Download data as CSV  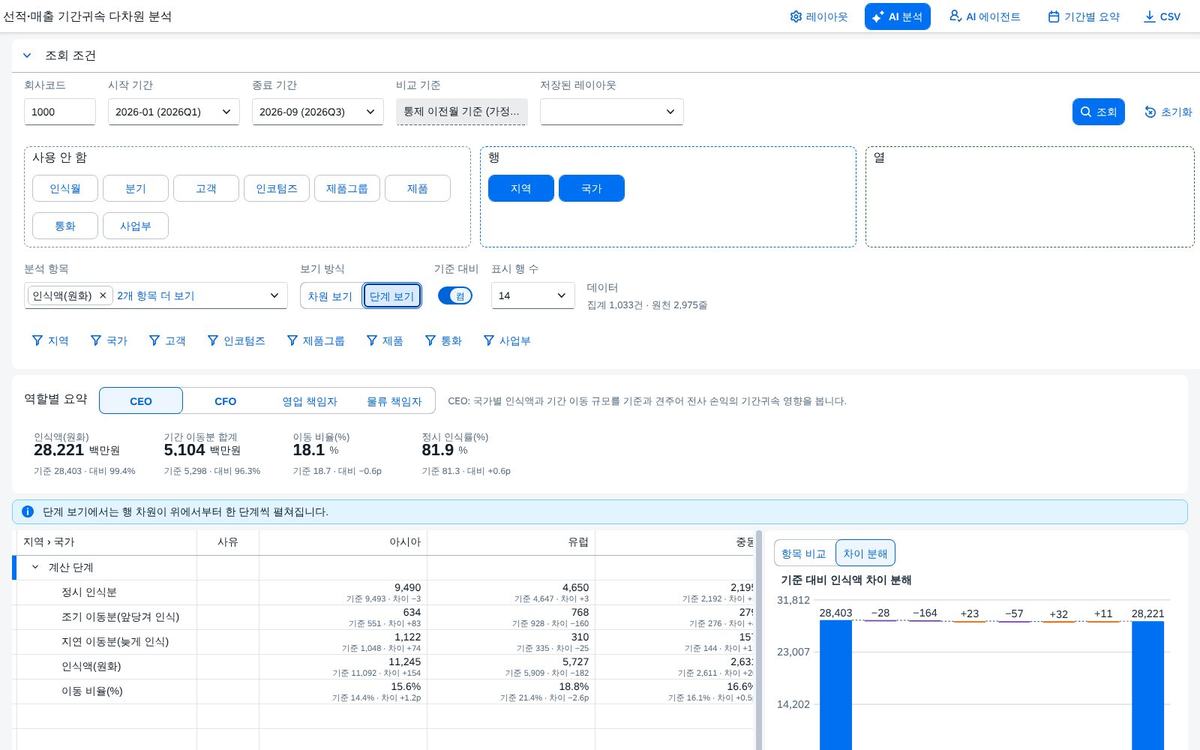pyautogui.click(x=1162, y=17)
